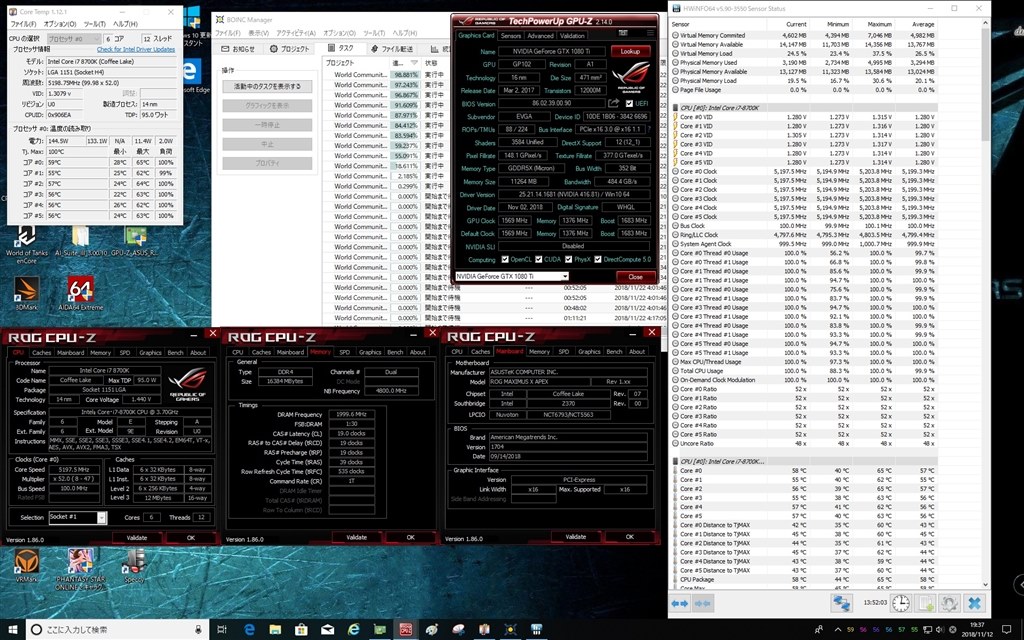Open HWiNFO settings gear icon
This screenshot has height=640, width=1024.
click(950, 603)
